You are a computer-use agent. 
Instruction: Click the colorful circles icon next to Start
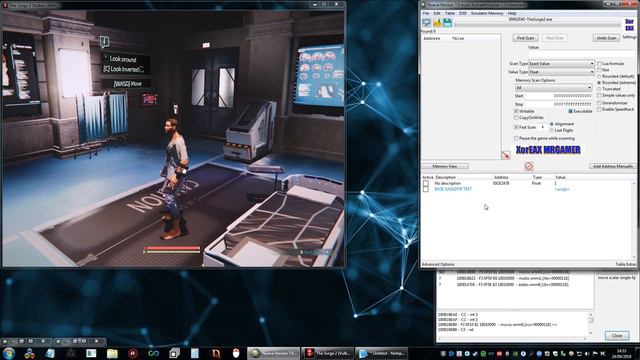pyautogui.click(x=29, y=353)
